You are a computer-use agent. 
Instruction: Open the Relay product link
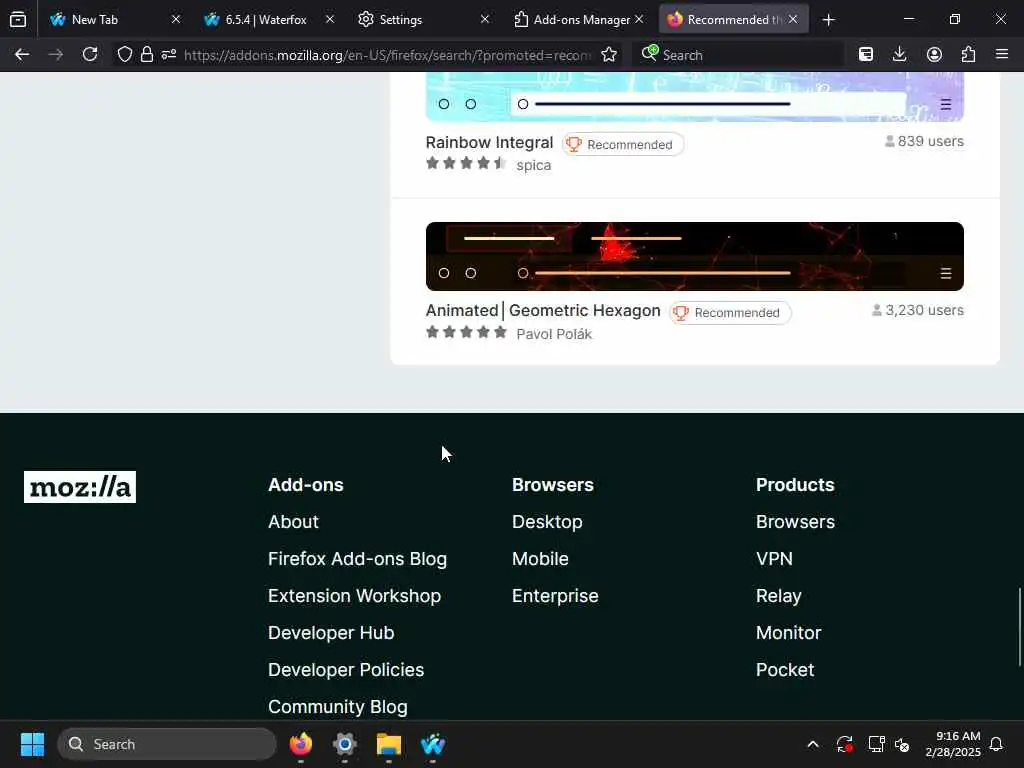tap(778, 596)
